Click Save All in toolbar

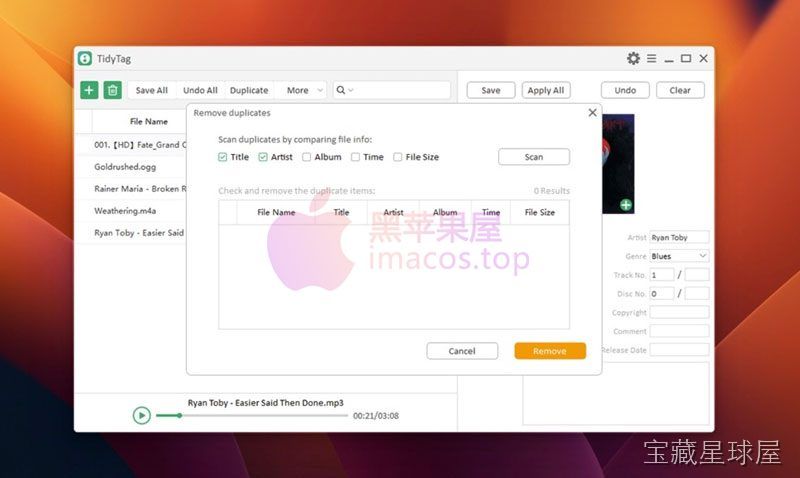[x=152, y=90]
